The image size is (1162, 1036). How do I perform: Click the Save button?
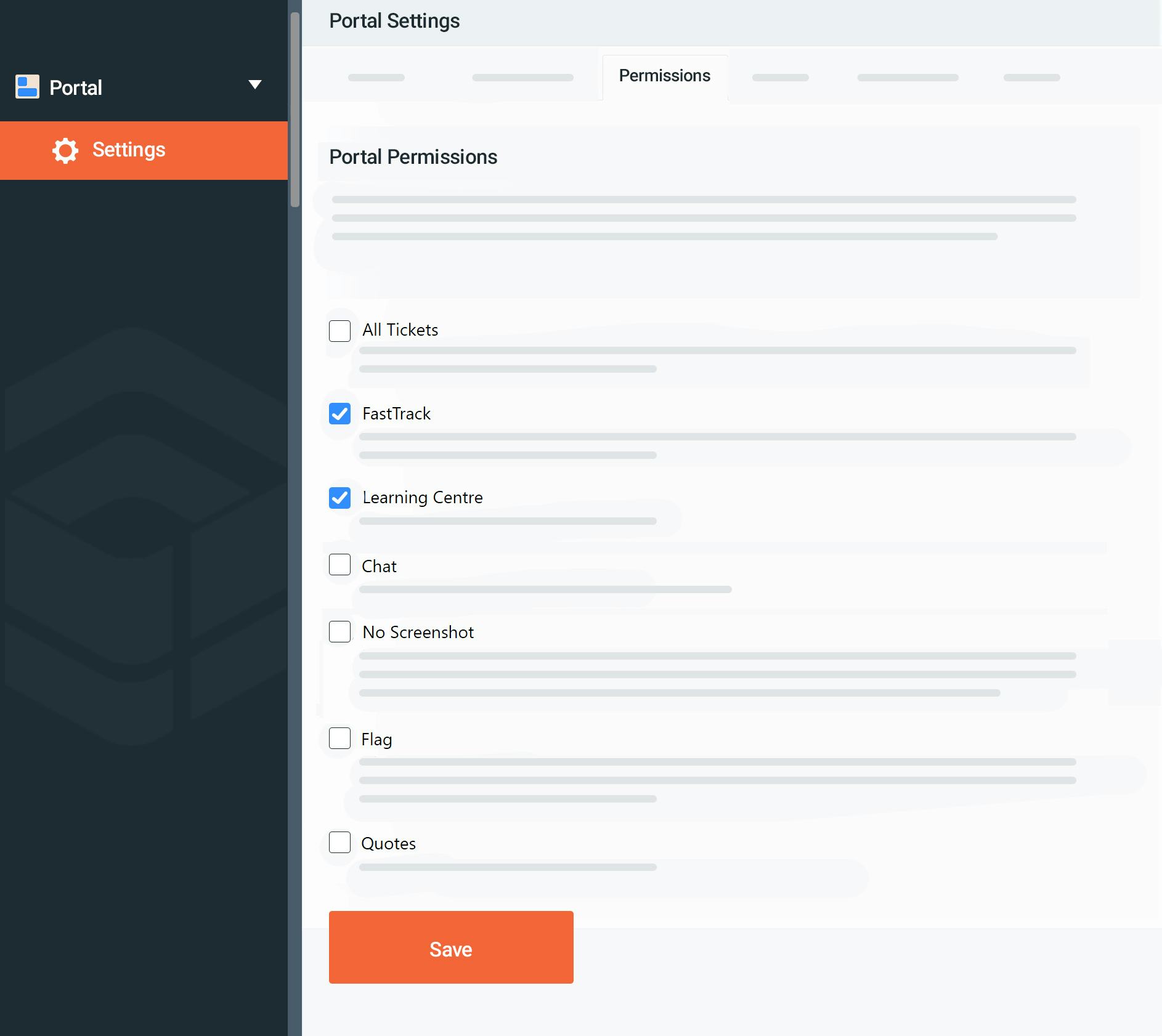(450, 949)
